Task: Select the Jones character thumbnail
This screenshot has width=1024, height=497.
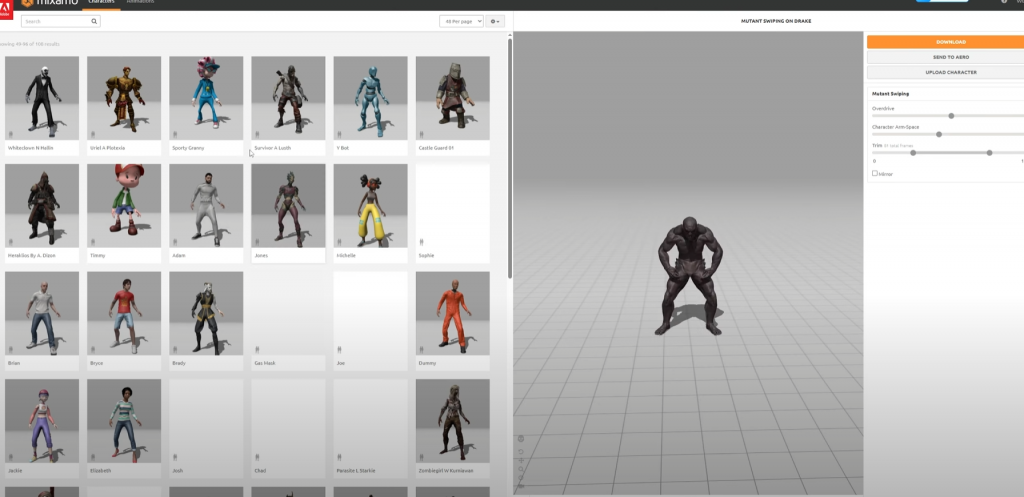Action: [288, 206]
